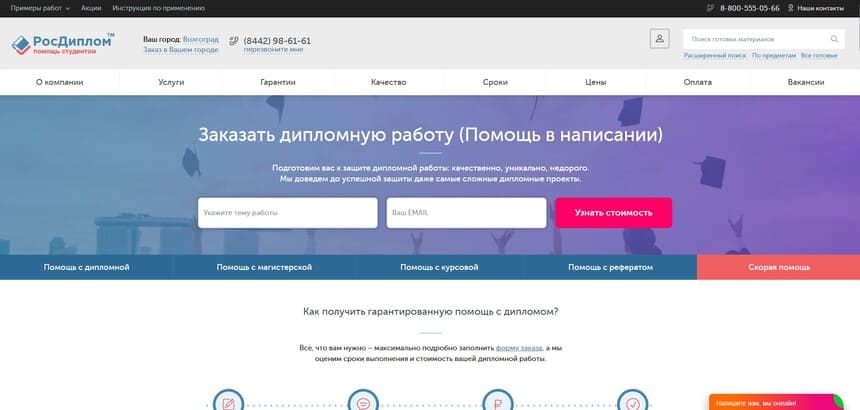The height and width of the screenshot is (410, 860).
Task: Click the Узнать стоимость button
Action: click(x=614, y=213)
